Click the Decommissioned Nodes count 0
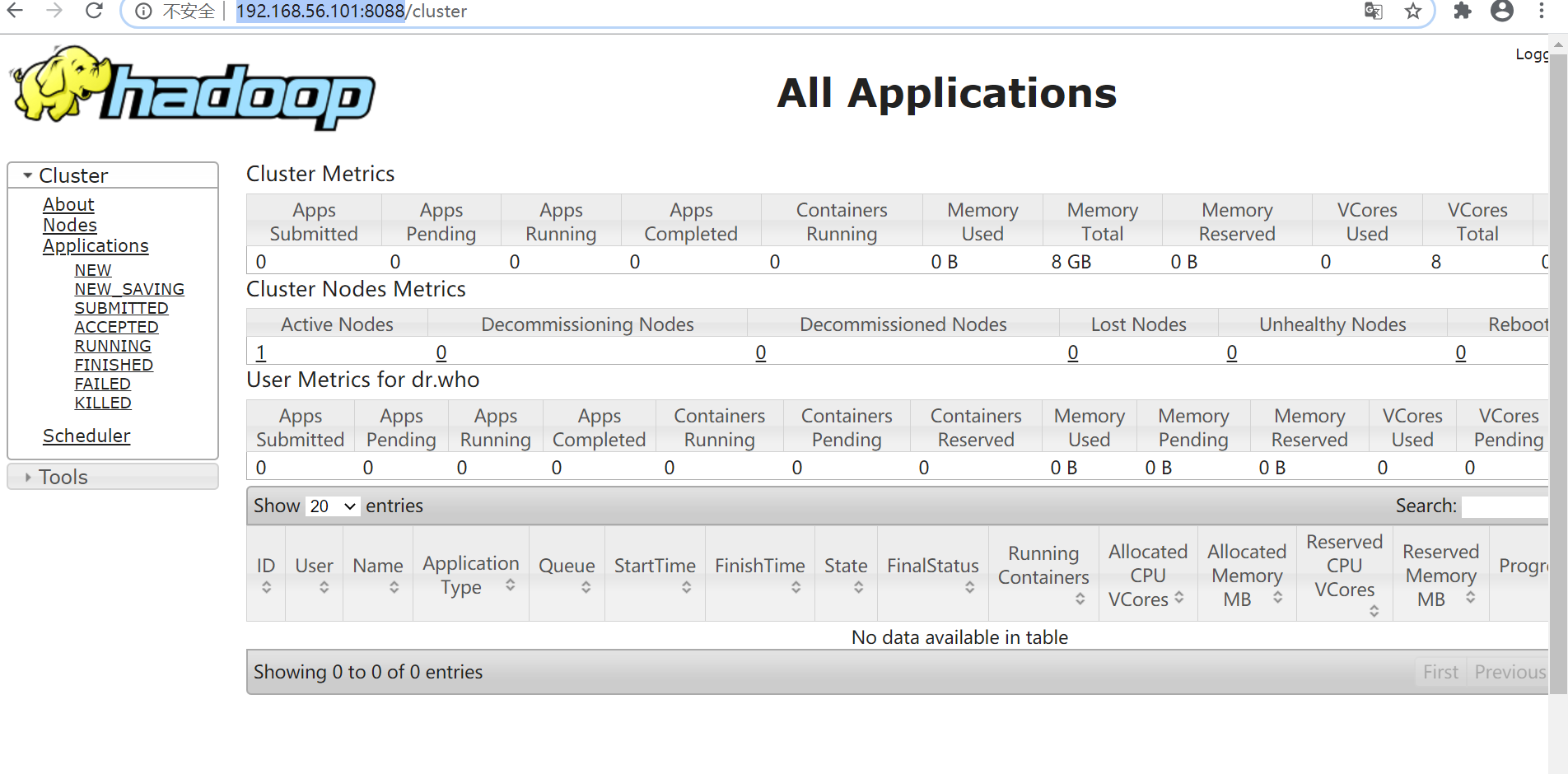 (761, 352)
